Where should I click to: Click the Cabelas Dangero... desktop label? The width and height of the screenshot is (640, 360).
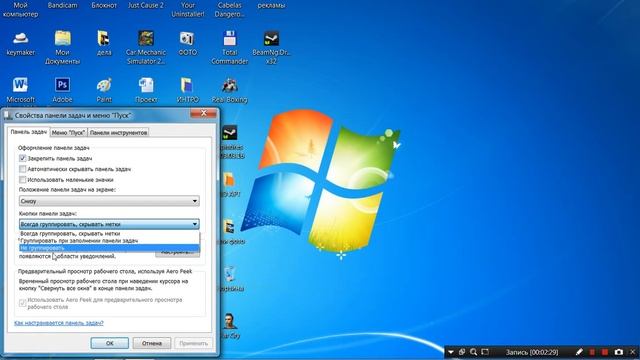click(x=229, y=10)
